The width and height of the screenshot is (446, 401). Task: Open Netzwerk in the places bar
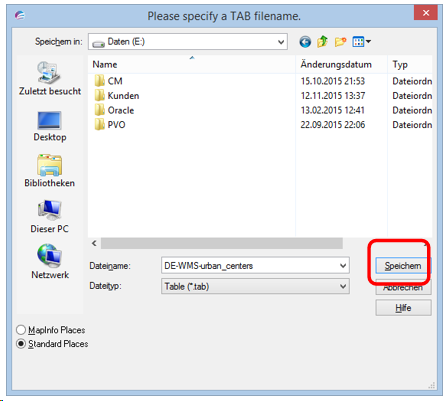pyautogui.click(x=50, y=262)
